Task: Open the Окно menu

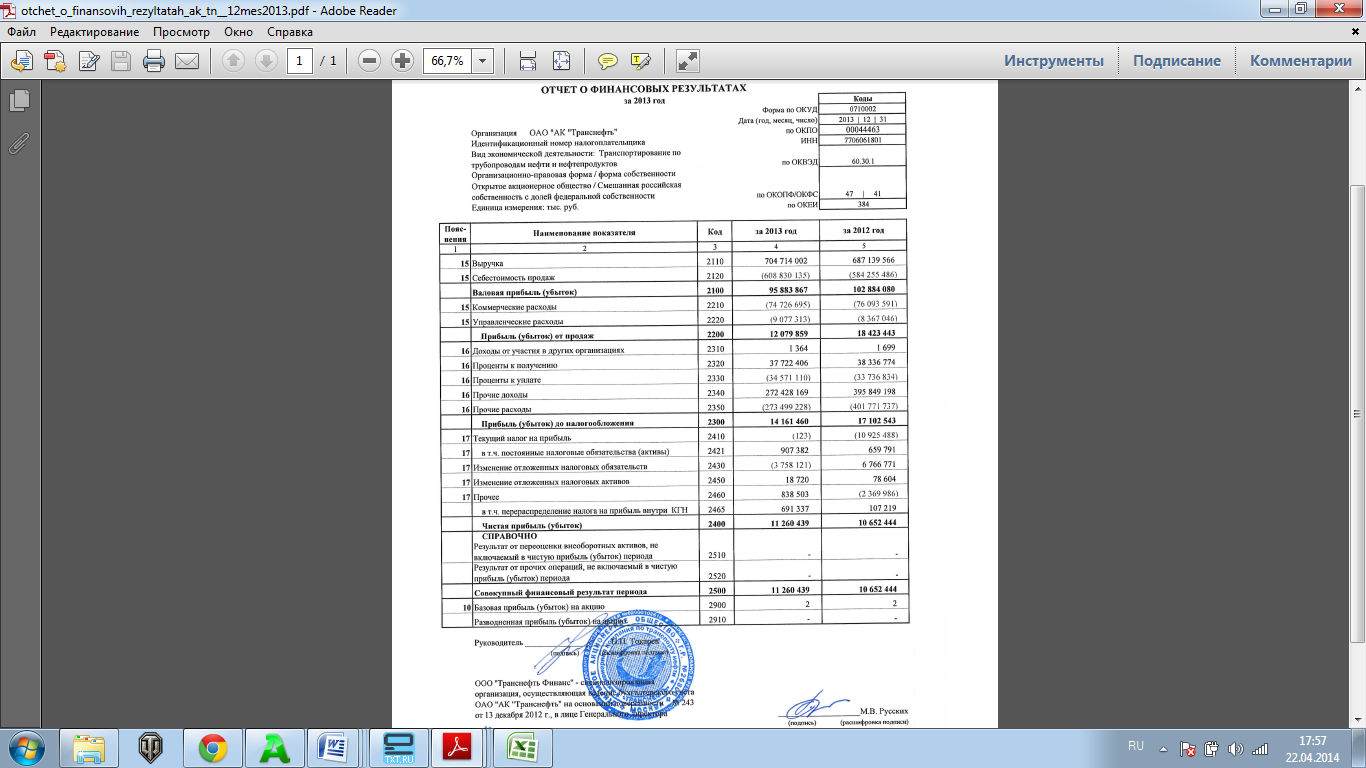Action: 239,32
